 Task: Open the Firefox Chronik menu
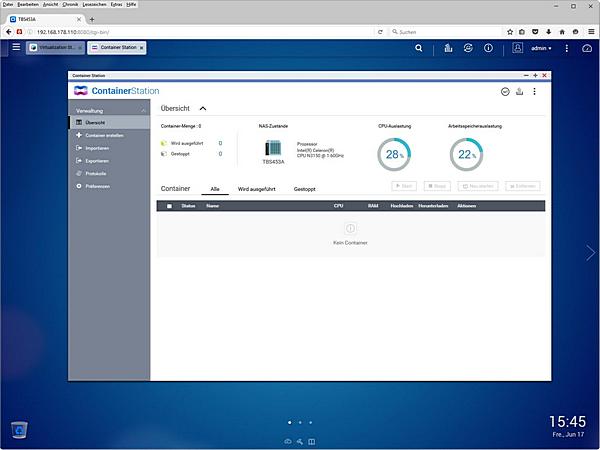point(70,5)
